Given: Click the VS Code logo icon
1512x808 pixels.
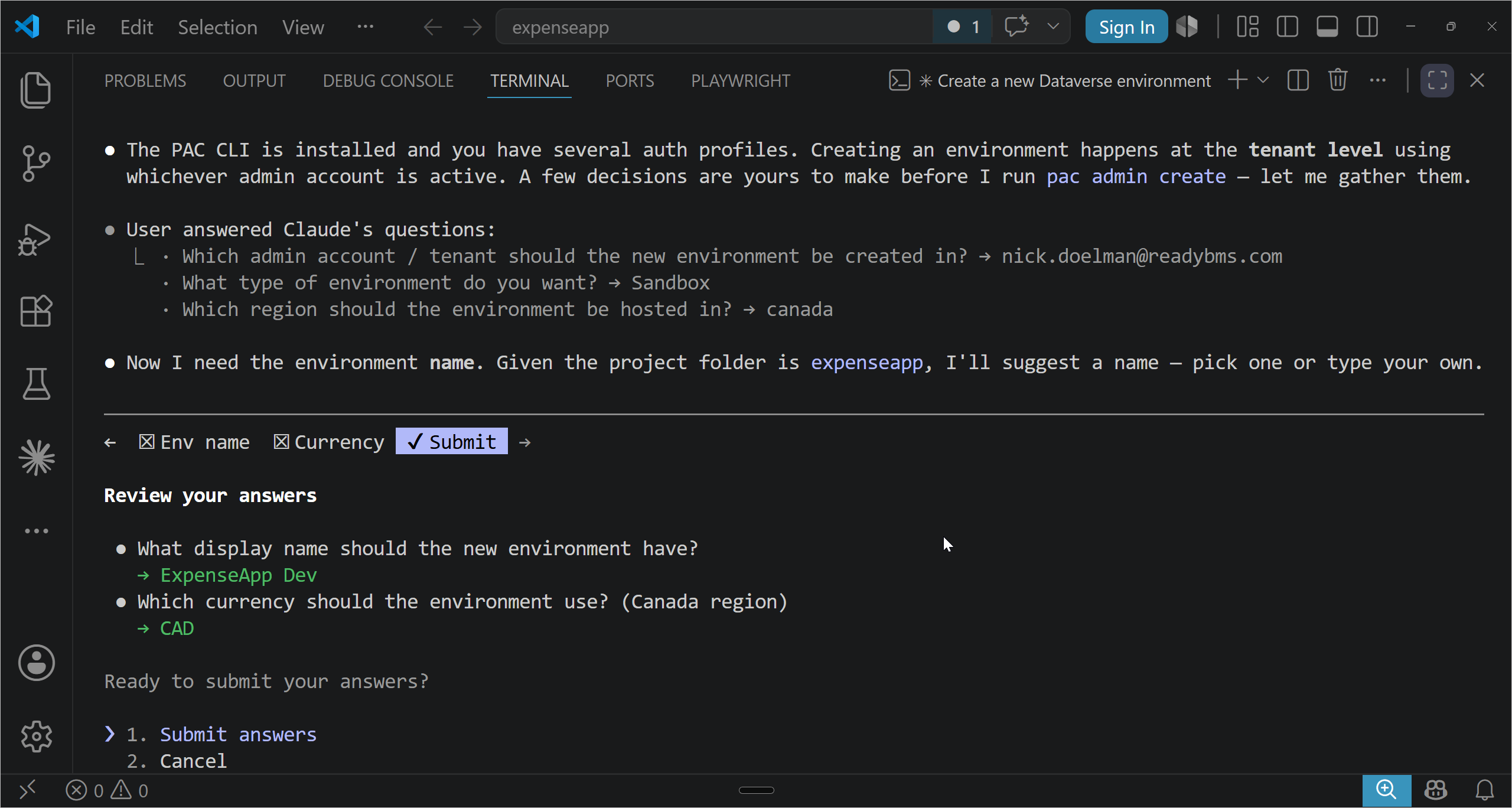Looking at the screenshot, I should [27, 27].
